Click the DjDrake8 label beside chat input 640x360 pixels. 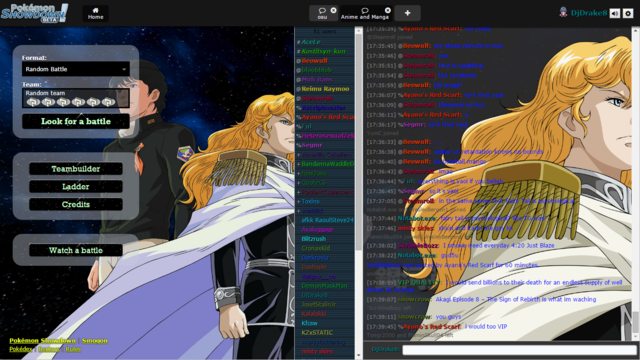click(385, 349)
